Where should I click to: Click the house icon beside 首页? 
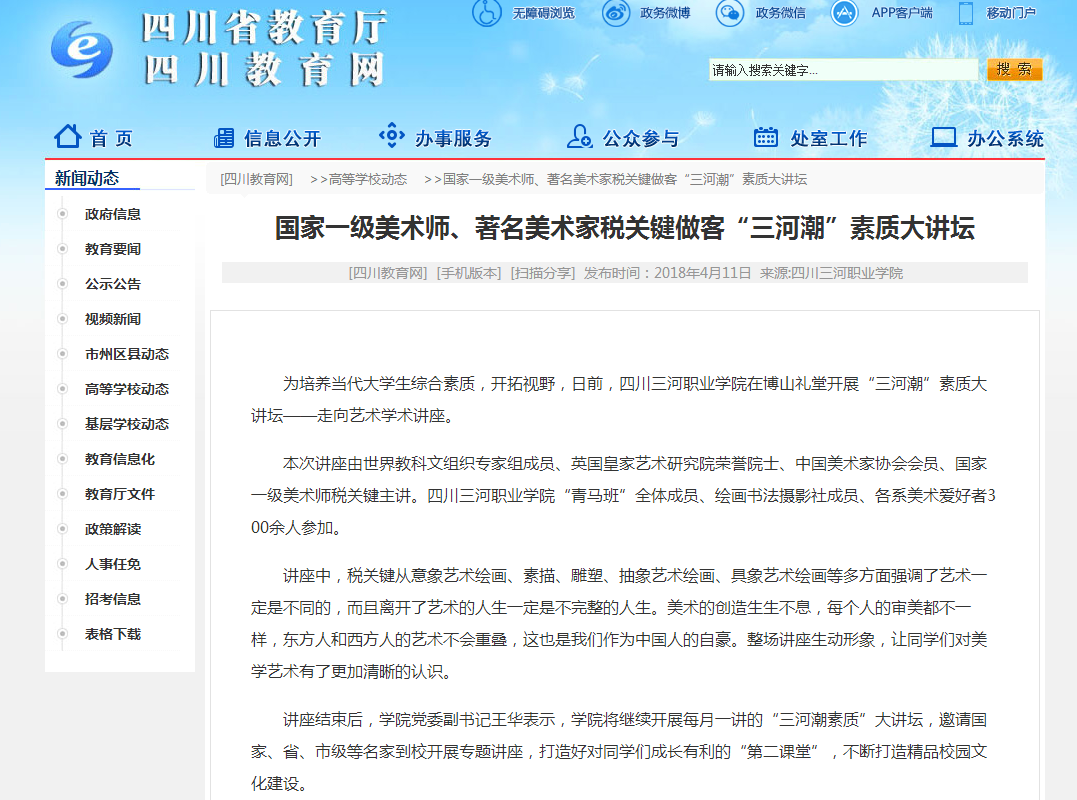click(67, 136)
